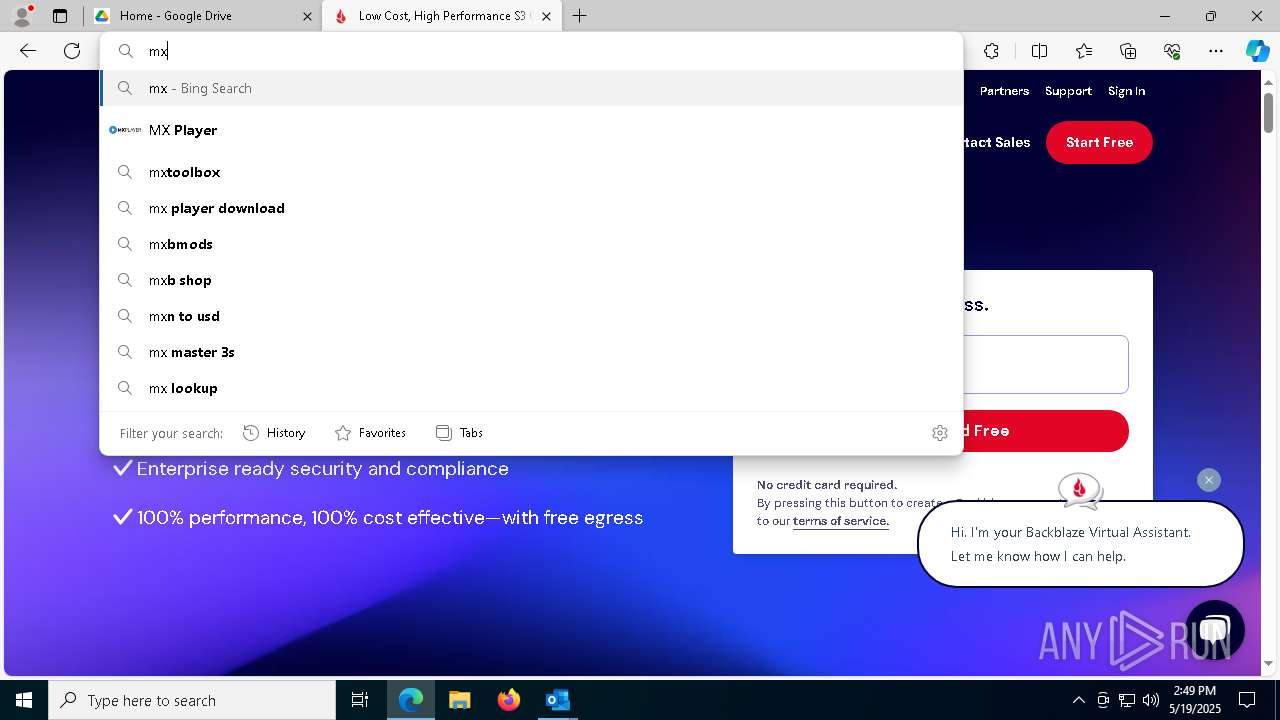
Task: Open the Partners link
Action: point(1004,91)
